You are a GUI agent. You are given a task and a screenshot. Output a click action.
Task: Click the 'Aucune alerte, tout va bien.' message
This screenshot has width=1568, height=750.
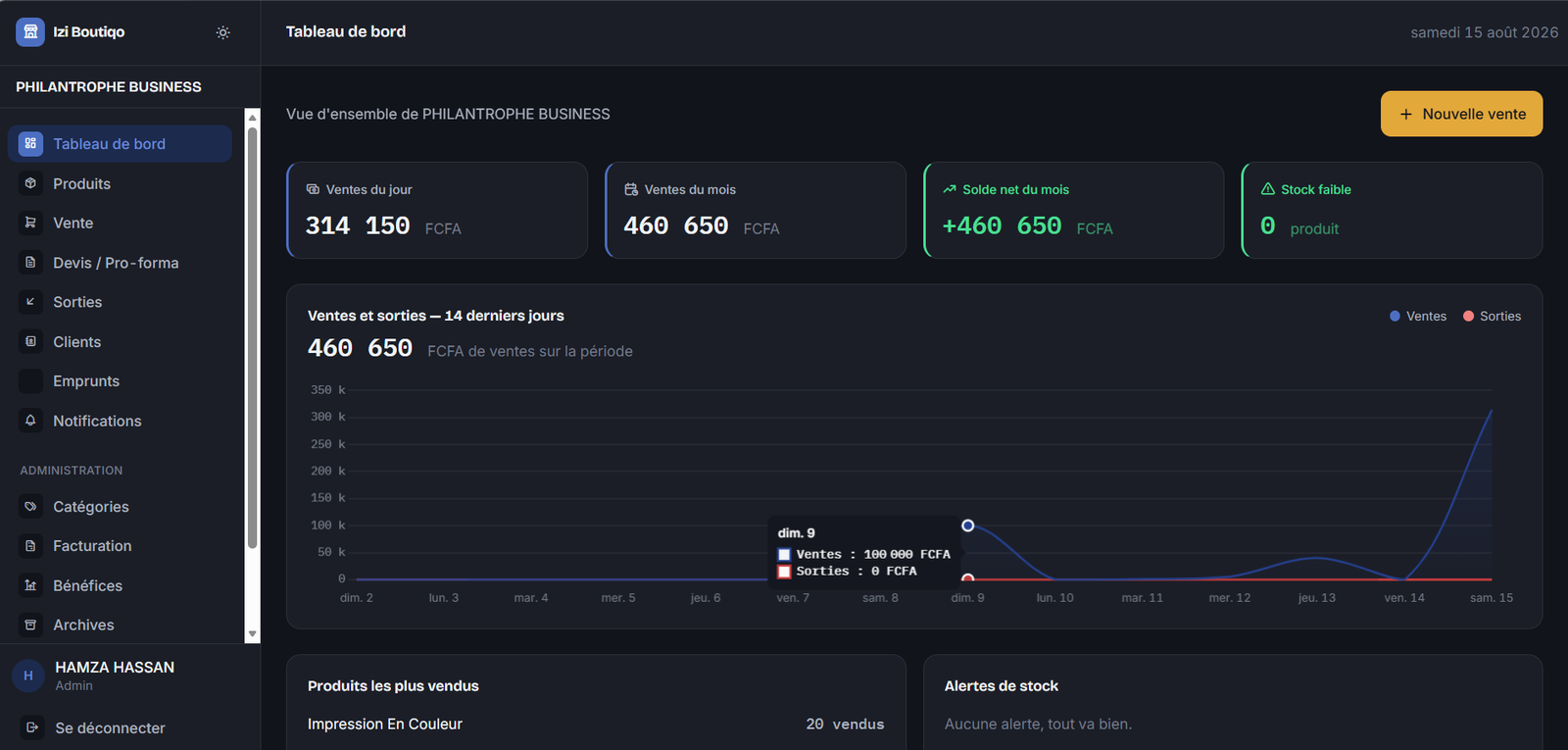[x=1038, y=724]
